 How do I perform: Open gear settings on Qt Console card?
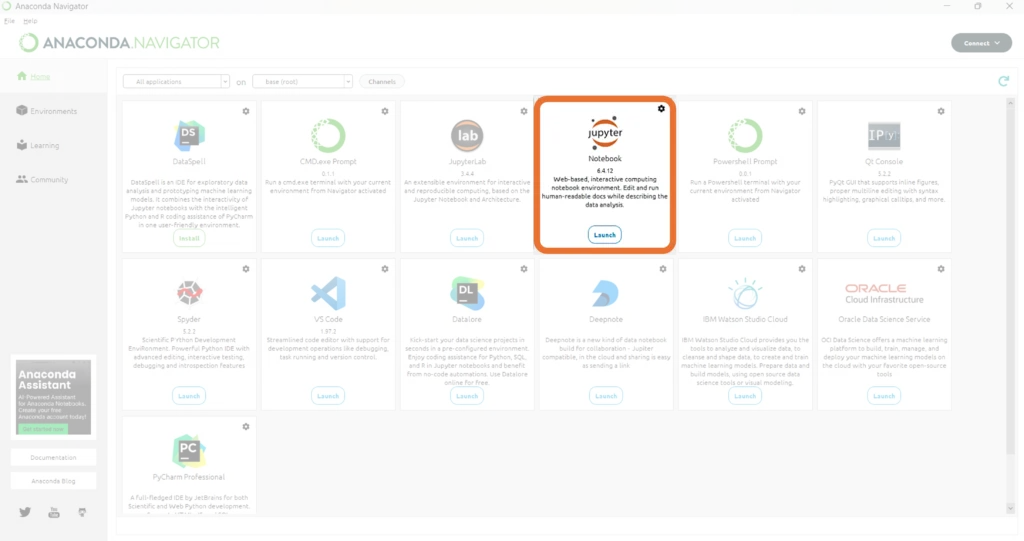pos(941,111)
